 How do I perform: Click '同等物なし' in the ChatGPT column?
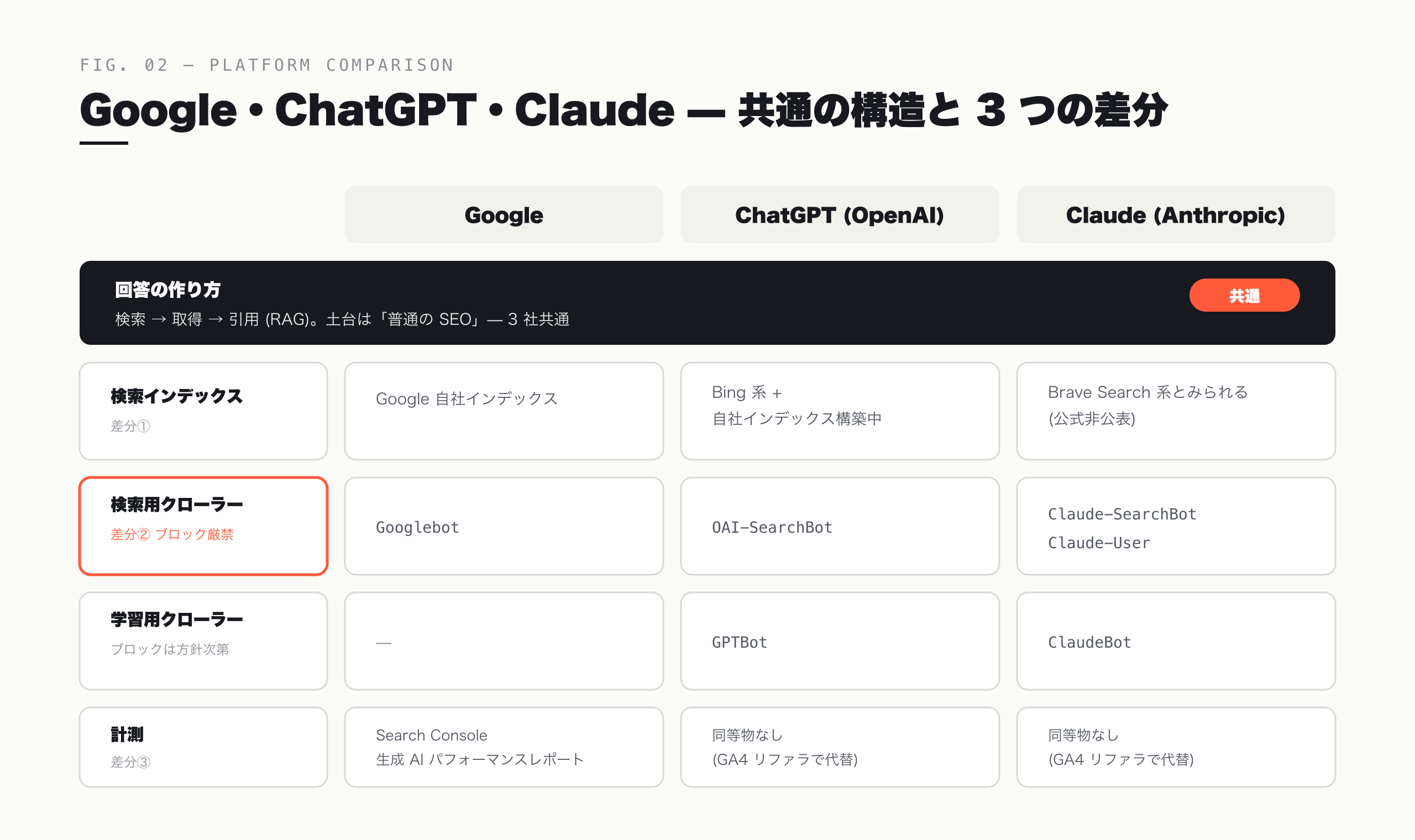(747, 736)
